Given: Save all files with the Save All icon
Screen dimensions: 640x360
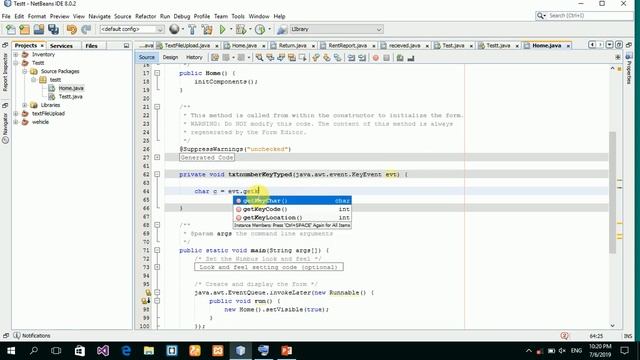Looking at the screenshot, I should pos(53,29).
